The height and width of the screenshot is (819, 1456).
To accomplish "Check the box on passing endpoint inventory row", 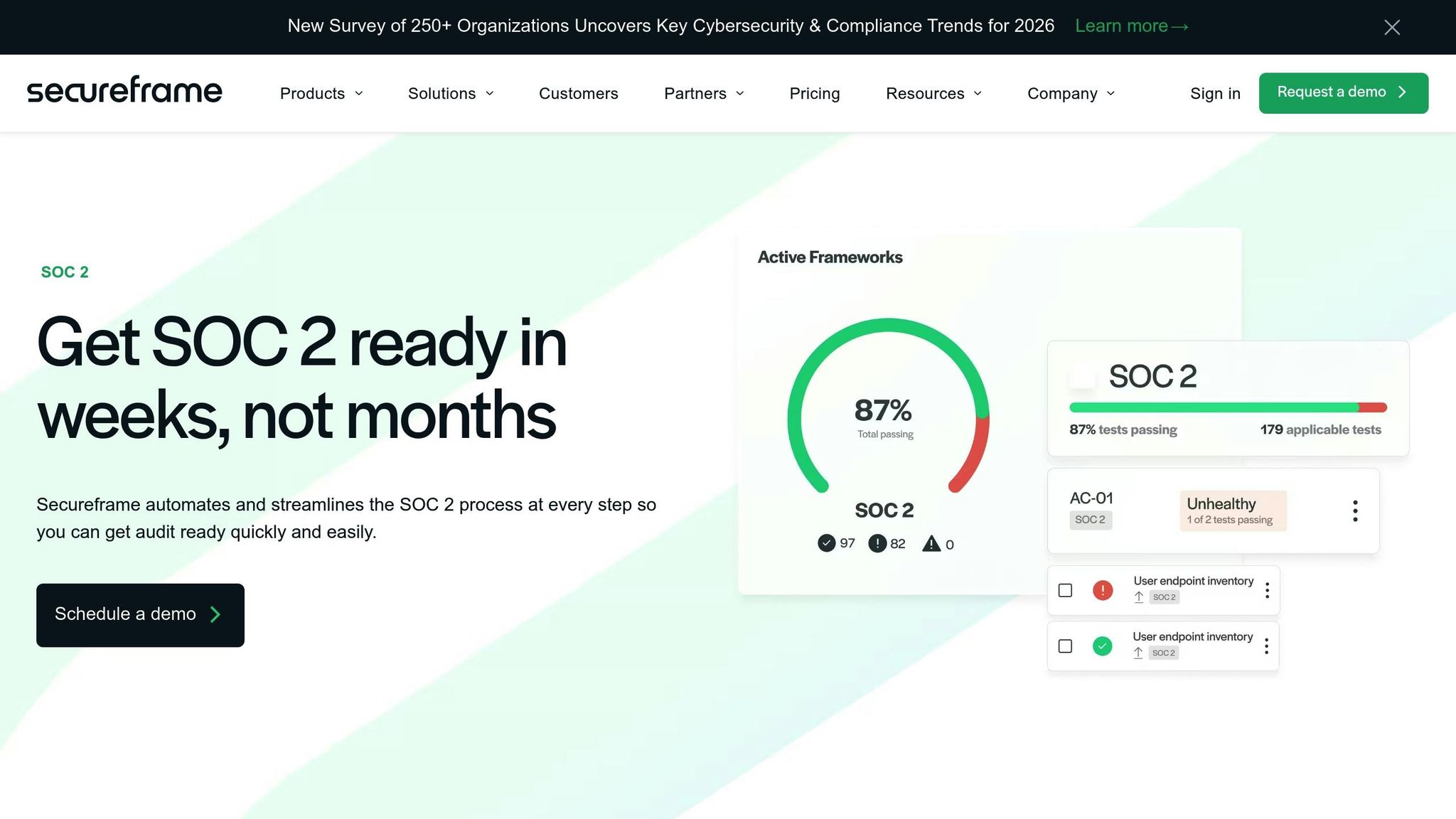I will (1065, 646).
